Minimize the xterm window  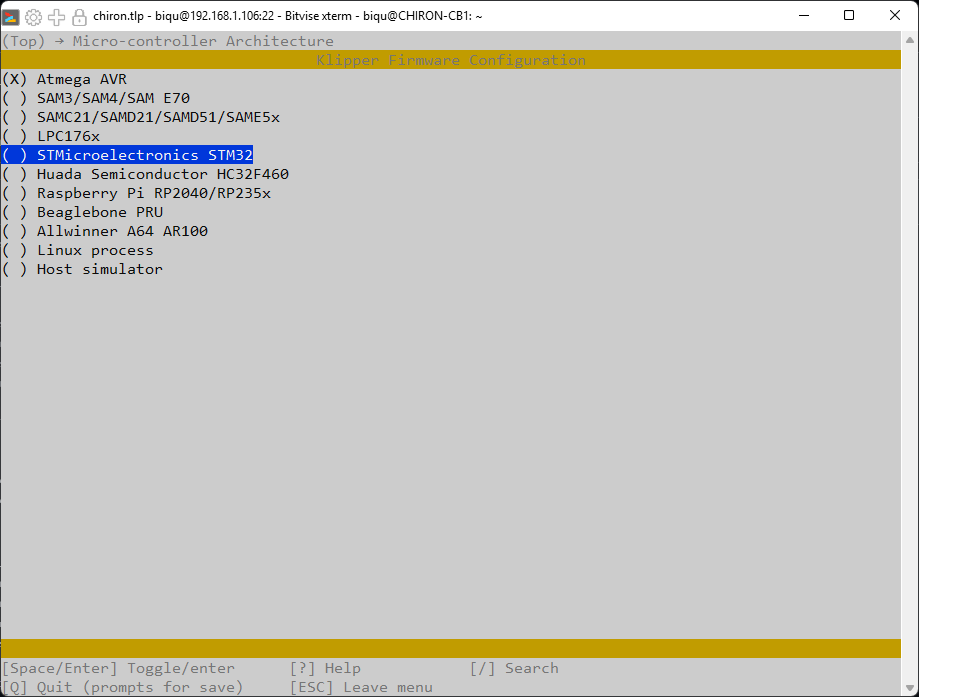tap(804, 16)
